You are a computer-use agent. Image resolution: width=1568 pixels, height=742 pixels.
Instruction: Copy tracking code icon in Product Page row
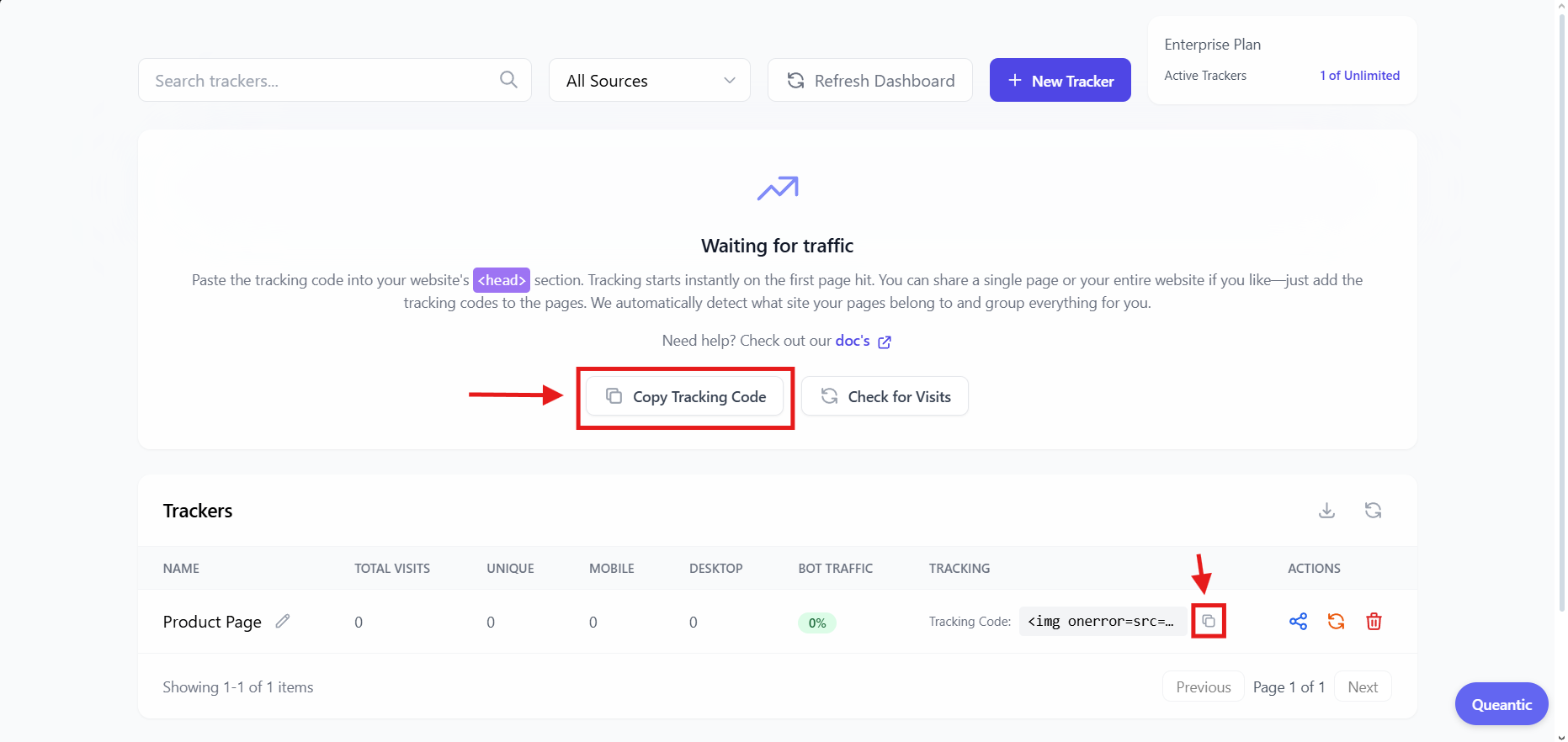pos(1209,621)
